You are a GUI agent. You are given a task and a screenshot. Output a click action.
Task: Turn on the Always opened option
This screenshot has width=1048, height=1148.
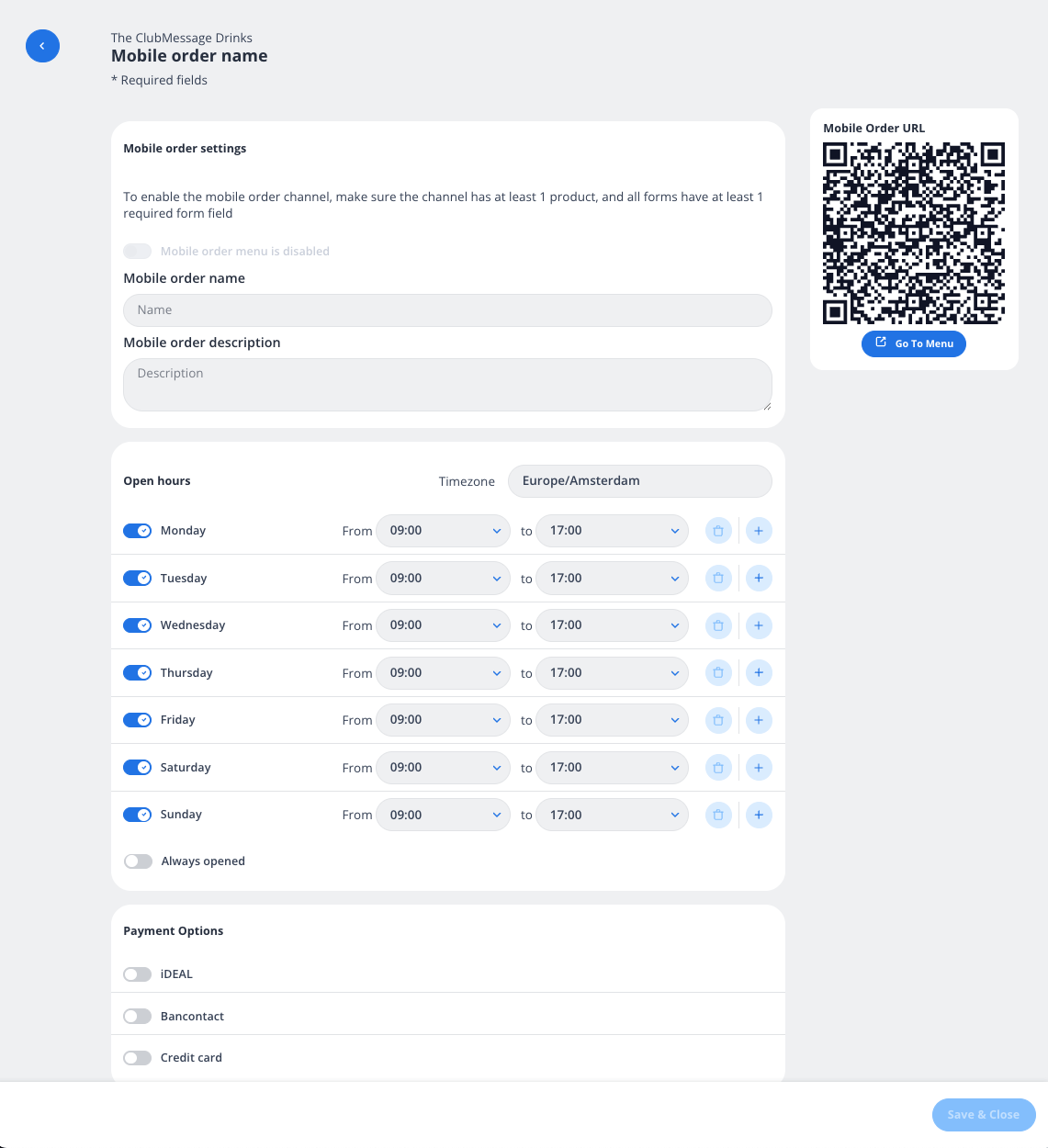(x=138, y=861)
